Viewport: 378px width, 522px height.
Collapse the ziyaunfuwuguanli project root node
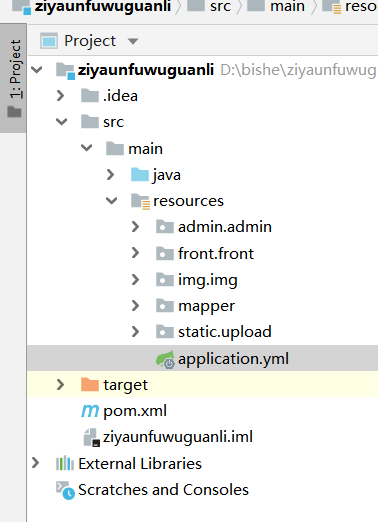pos(37,70)
